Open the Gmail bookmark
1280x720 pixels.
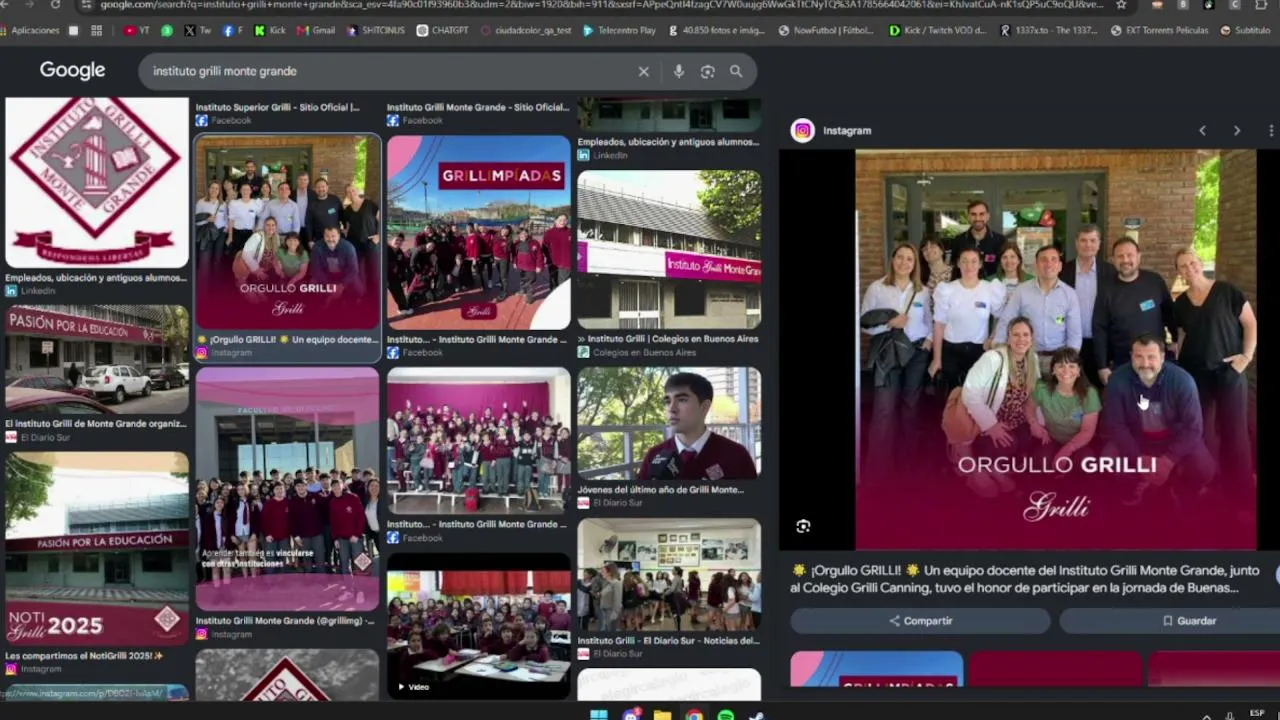click(x=316, y=30)
